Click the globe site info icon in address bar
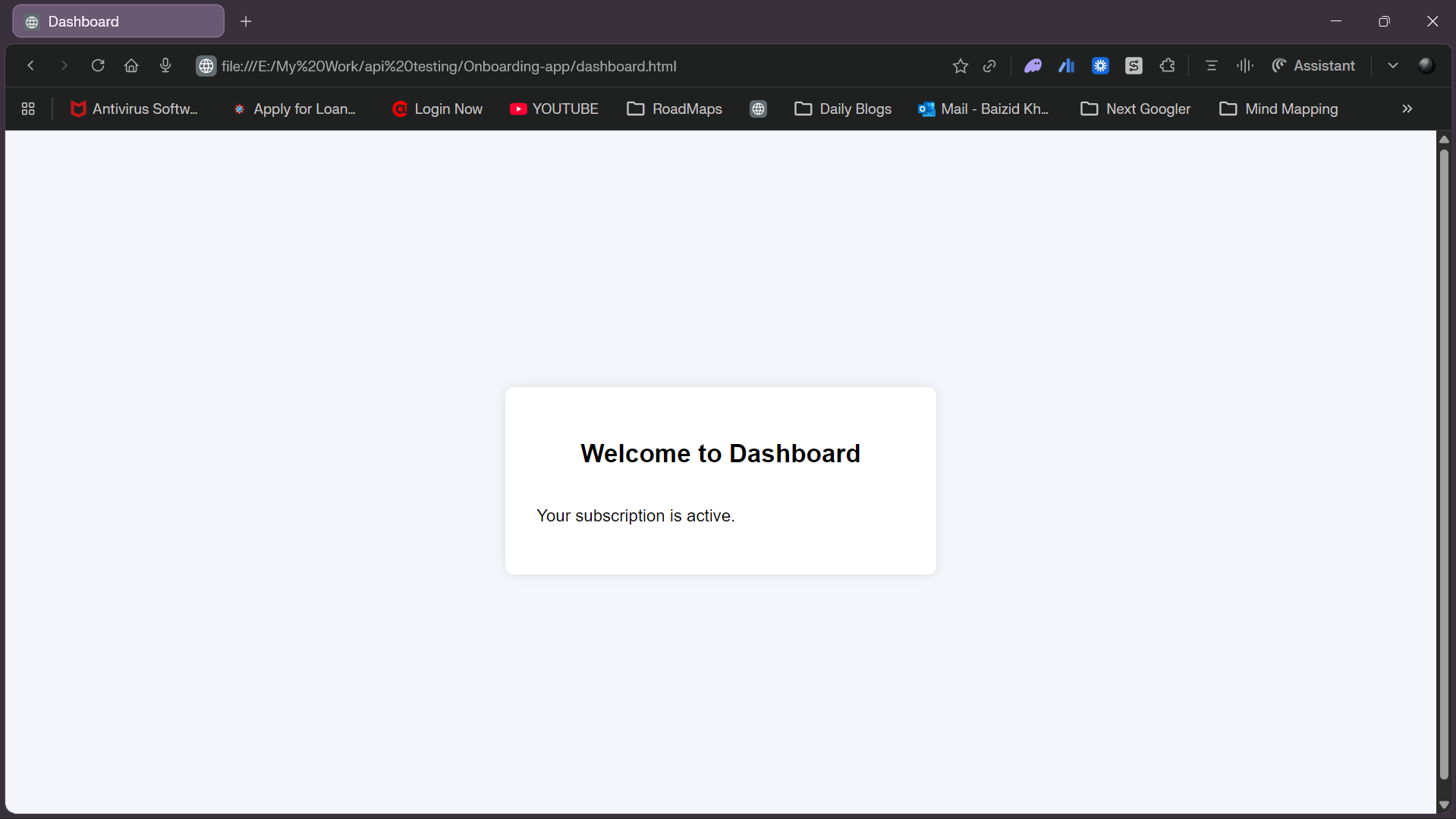 pos(206,66)
